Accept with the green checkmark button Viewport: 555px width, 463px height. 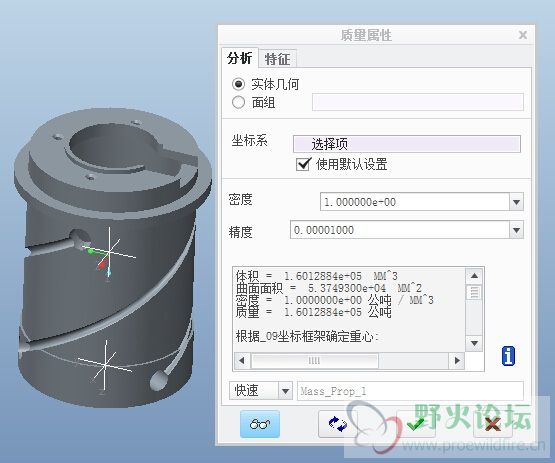point(416,424)
